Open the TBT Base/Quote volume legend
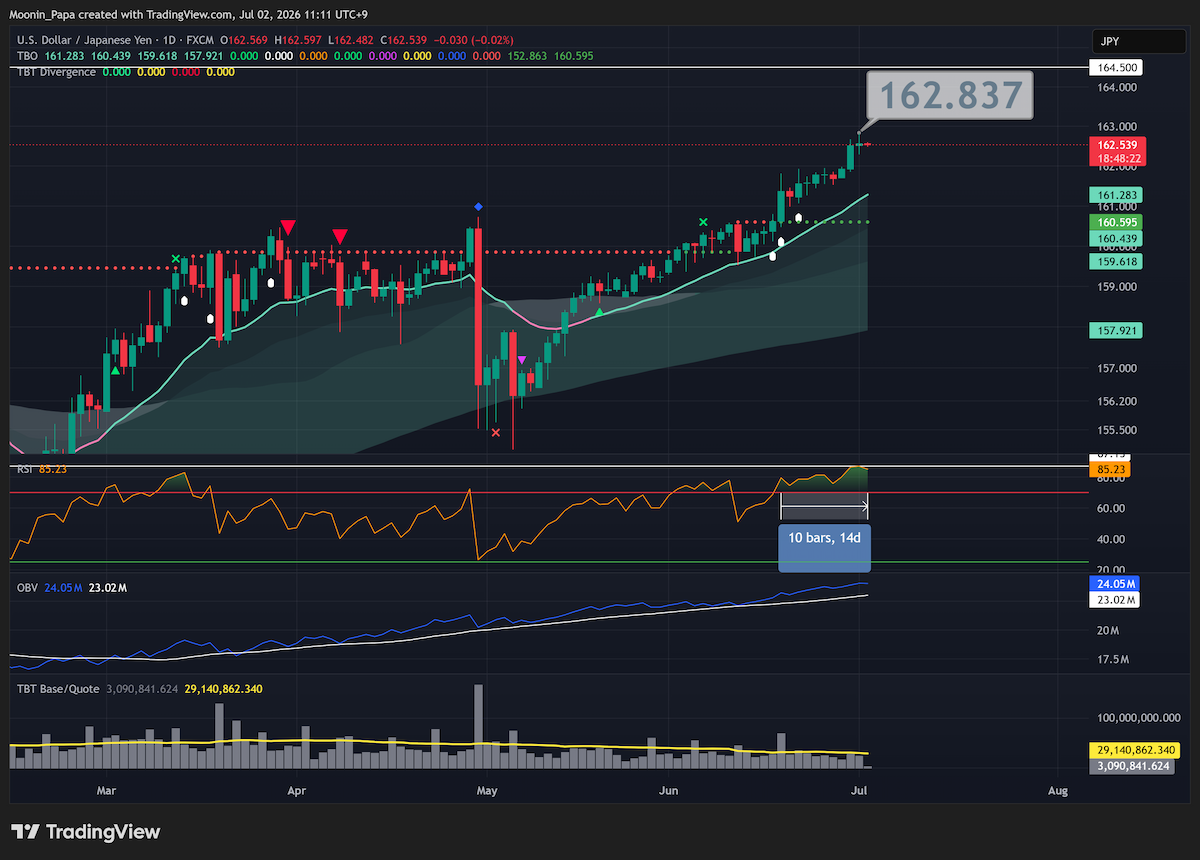Image resolution: width=1200 pixels, height=860 pixels. coord(58,689)
